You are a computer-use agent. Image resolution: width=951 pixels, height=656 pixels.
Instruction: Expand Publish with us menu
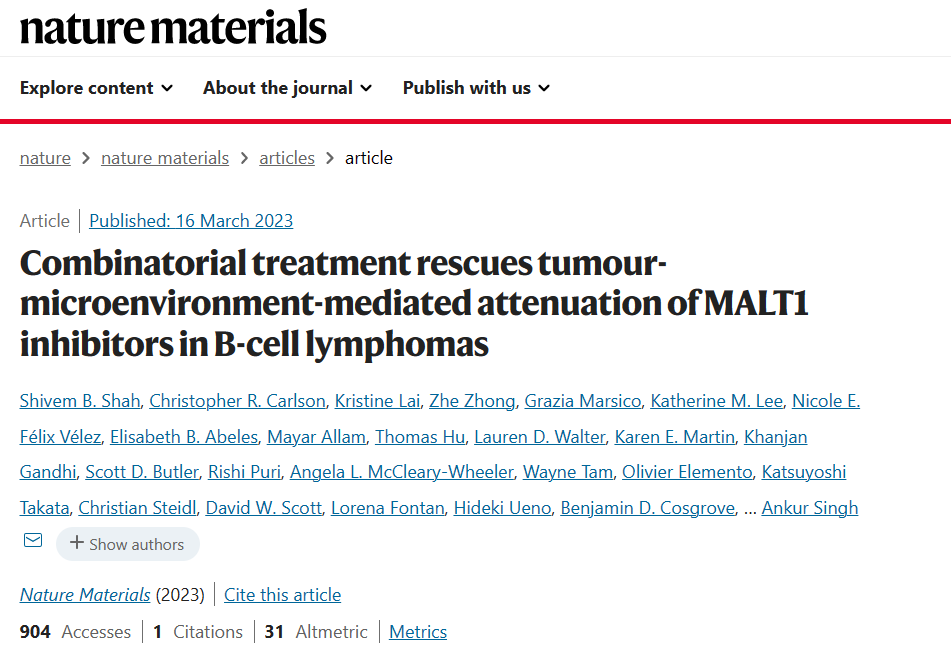click(x=477, y=88)
